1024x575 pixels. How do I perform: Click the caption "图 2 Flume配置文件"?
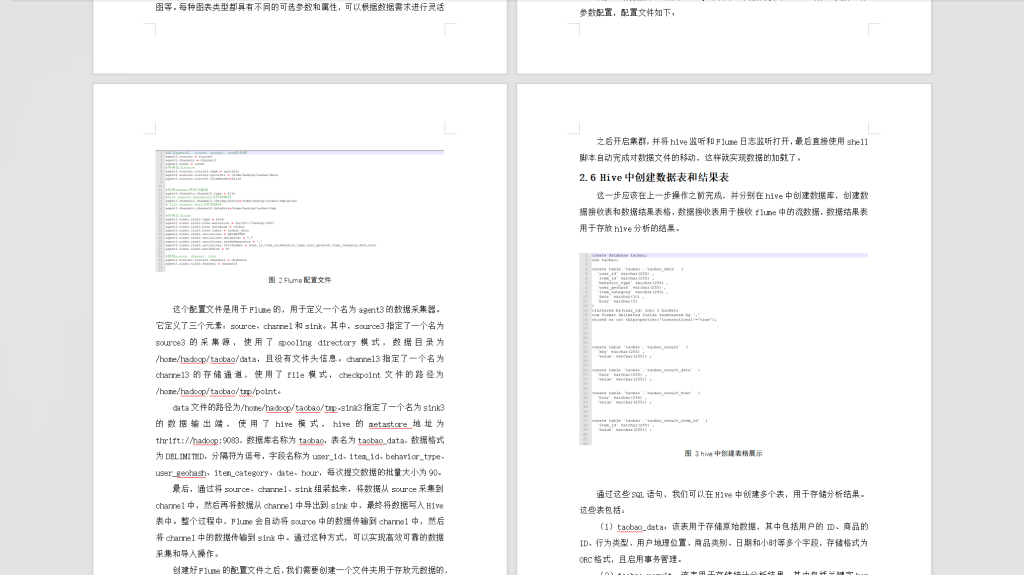[300, 280]
